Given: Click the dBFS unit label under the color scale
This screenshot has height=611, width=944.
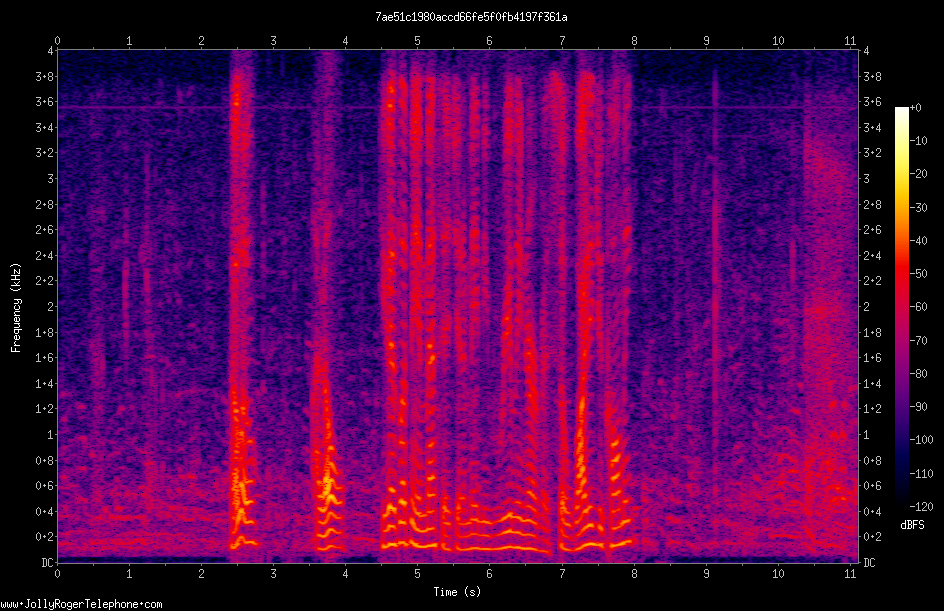Looking at the screenshot, I should 912,525.
